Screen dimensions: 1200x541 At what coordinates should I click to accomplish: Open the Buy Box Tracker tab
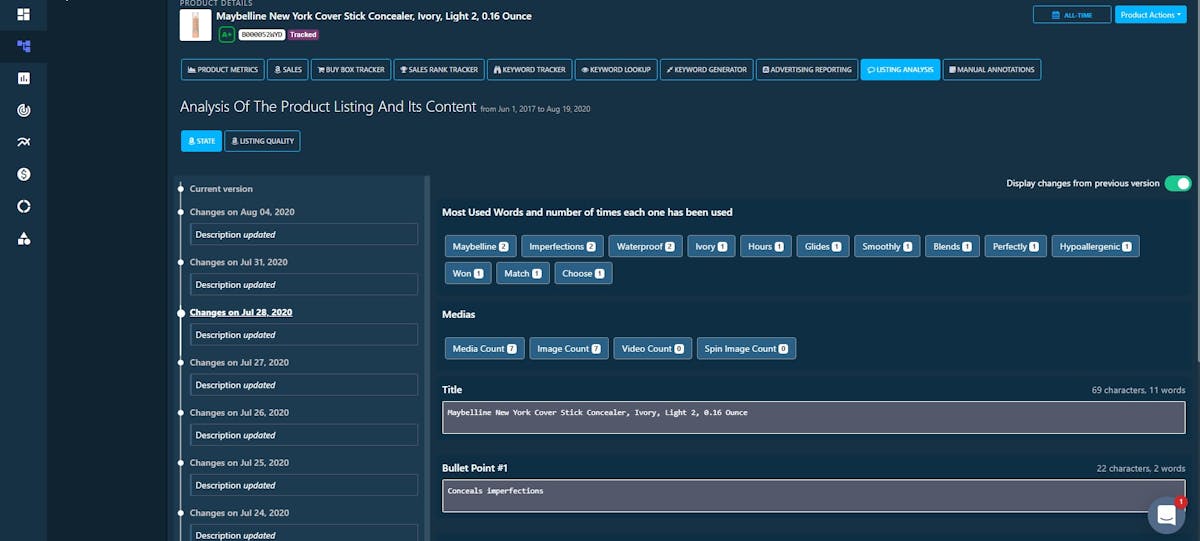351,70
